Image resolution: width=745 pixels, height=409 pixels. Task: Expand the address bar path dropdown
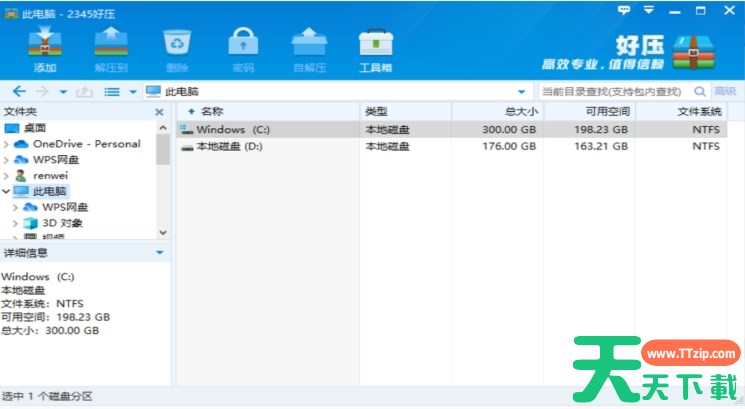click(521, 91)
